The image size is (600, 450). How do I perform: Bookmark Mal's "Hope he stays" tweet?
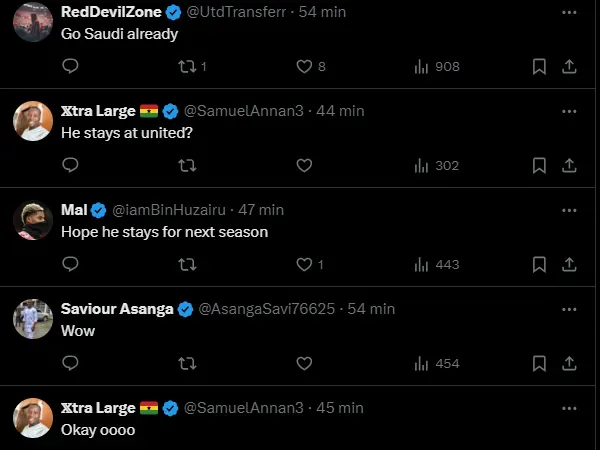pos(539,264)
